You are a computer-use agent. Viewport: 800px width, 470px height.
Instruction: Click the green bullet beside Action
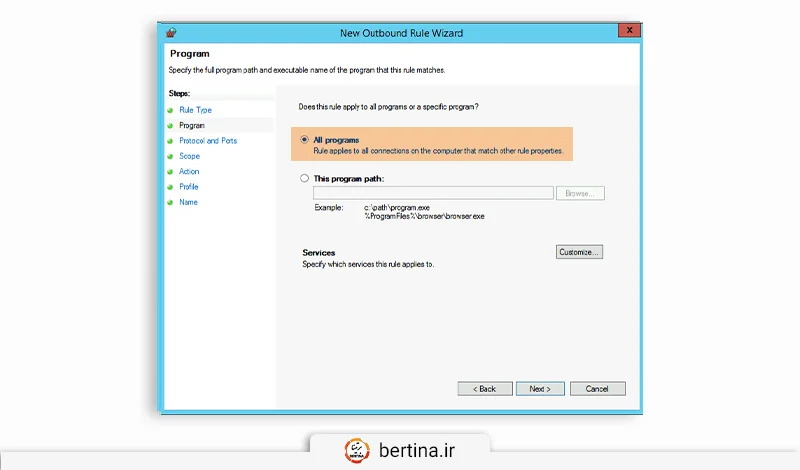(171, 172)
